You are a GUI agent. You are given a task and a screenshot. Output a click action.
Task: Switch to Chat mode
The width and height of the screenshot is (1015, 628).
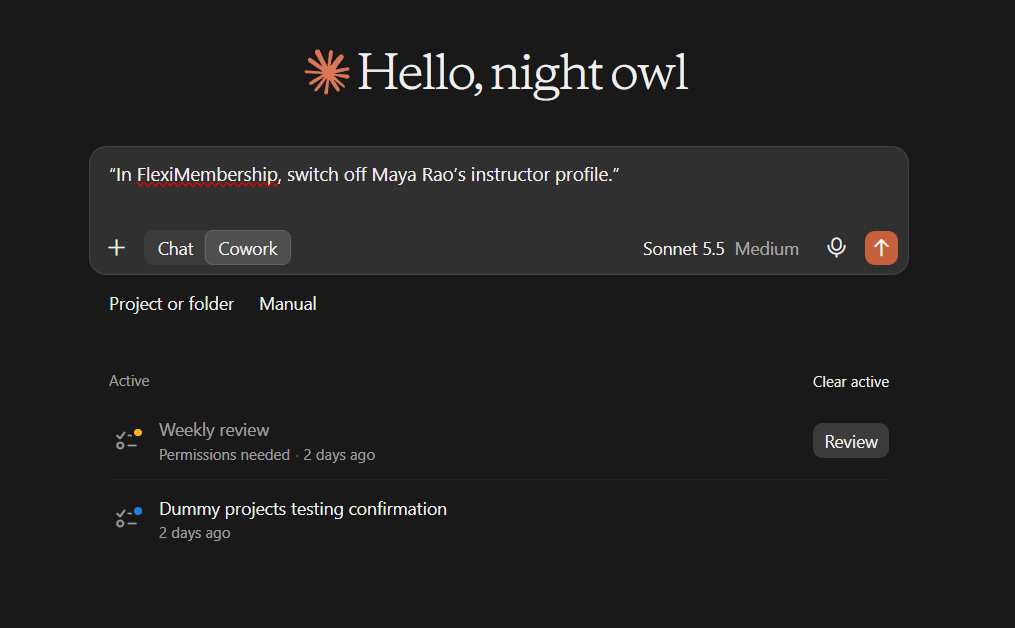(175, 249)
